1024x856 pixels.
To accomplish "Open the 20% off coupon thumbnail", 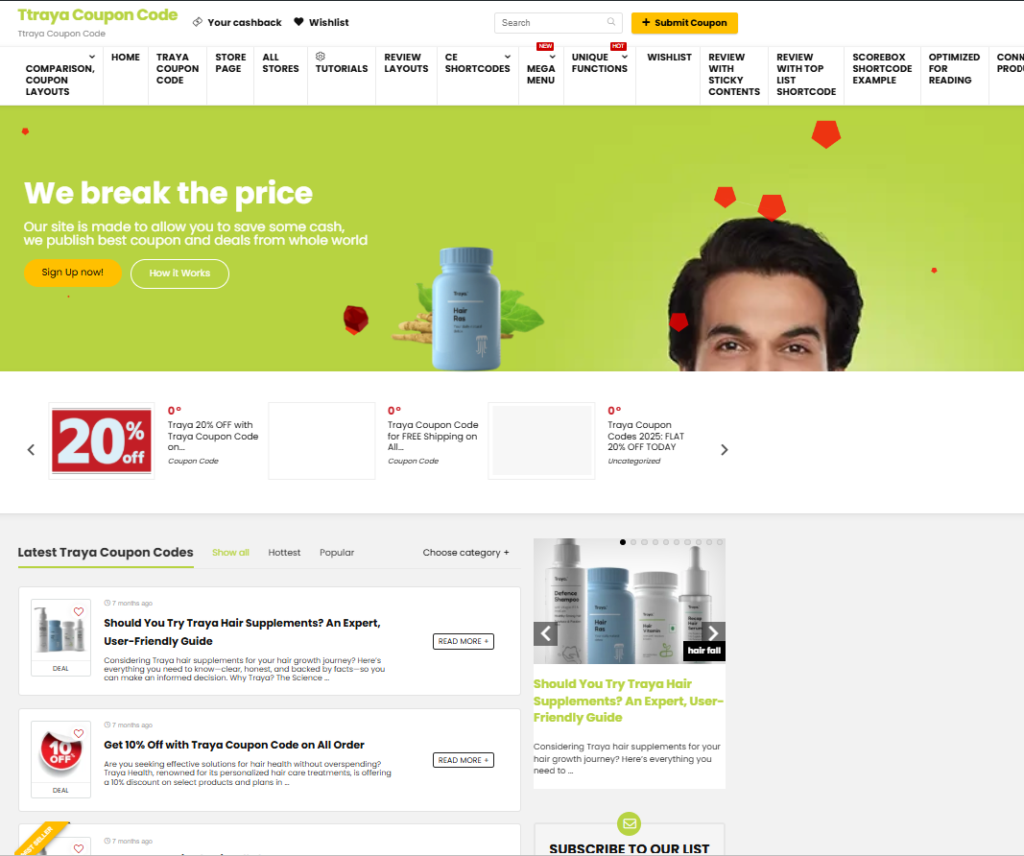I will [102, 441].
